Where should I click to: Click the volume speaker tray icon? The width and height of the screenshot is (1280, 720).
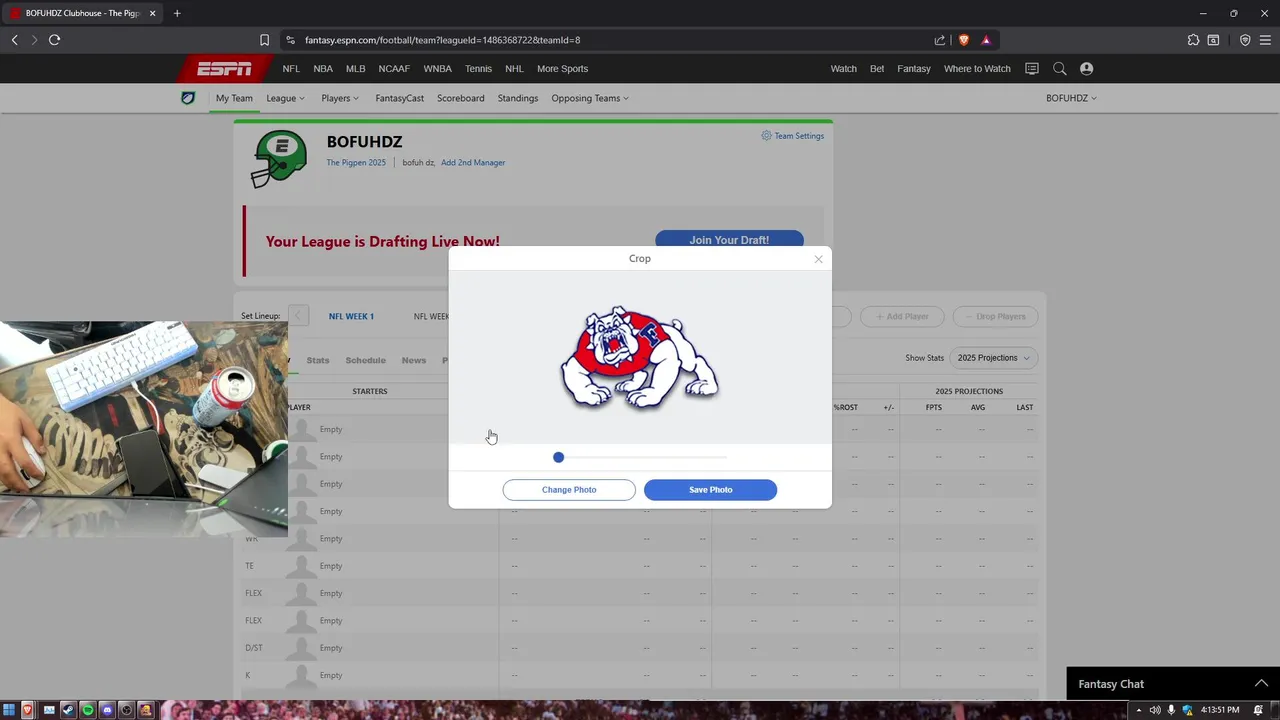point(1155,710)
